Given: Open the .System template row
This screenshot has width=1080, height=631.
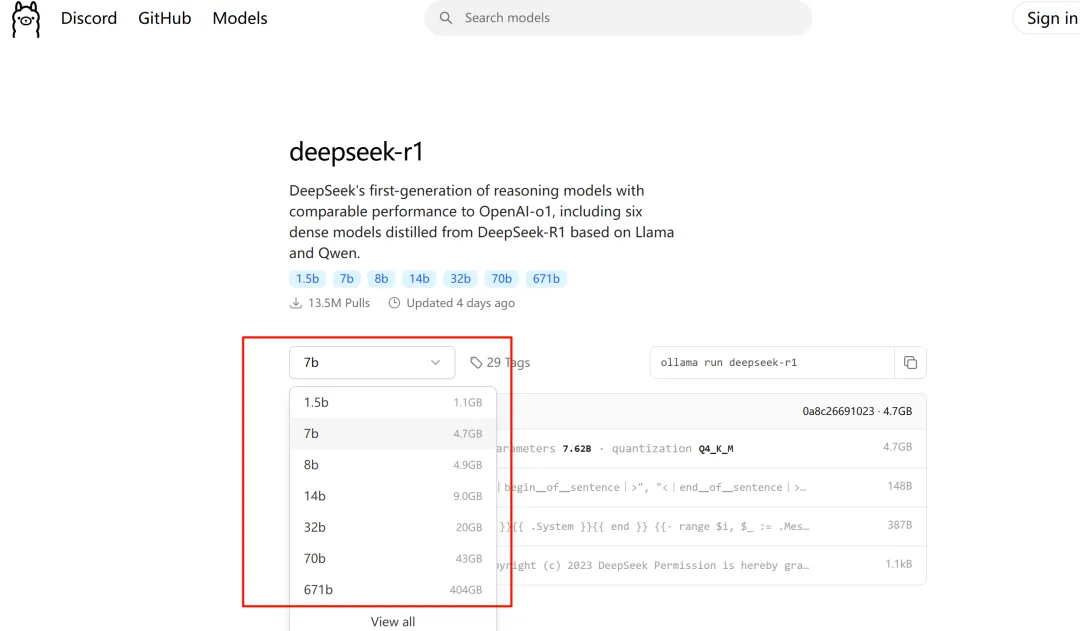Looking at the screenshot, I should coord(712,526).
